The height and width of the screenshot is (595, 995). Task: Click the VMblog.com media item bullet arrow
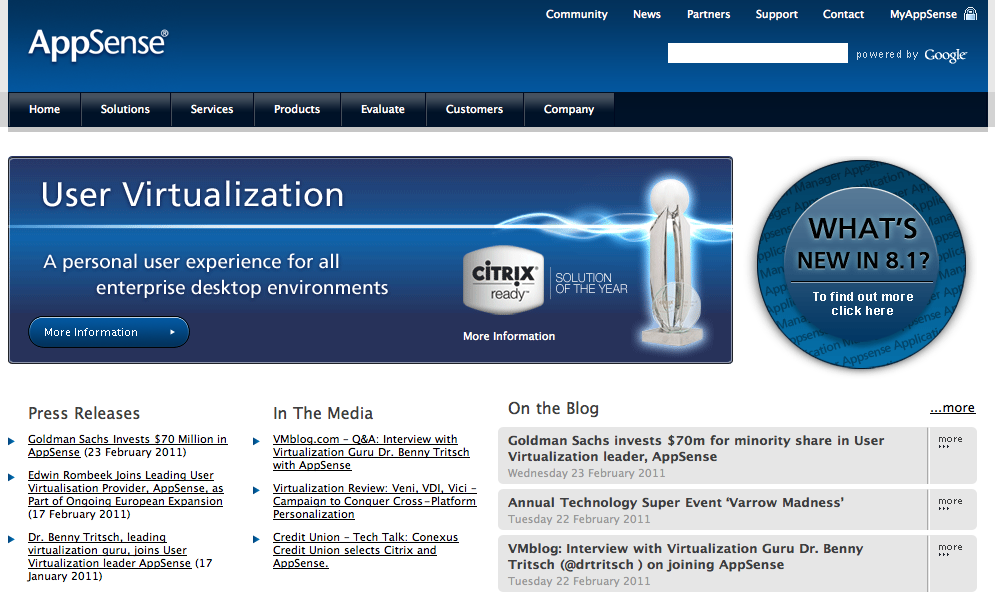tap(256, 441)
